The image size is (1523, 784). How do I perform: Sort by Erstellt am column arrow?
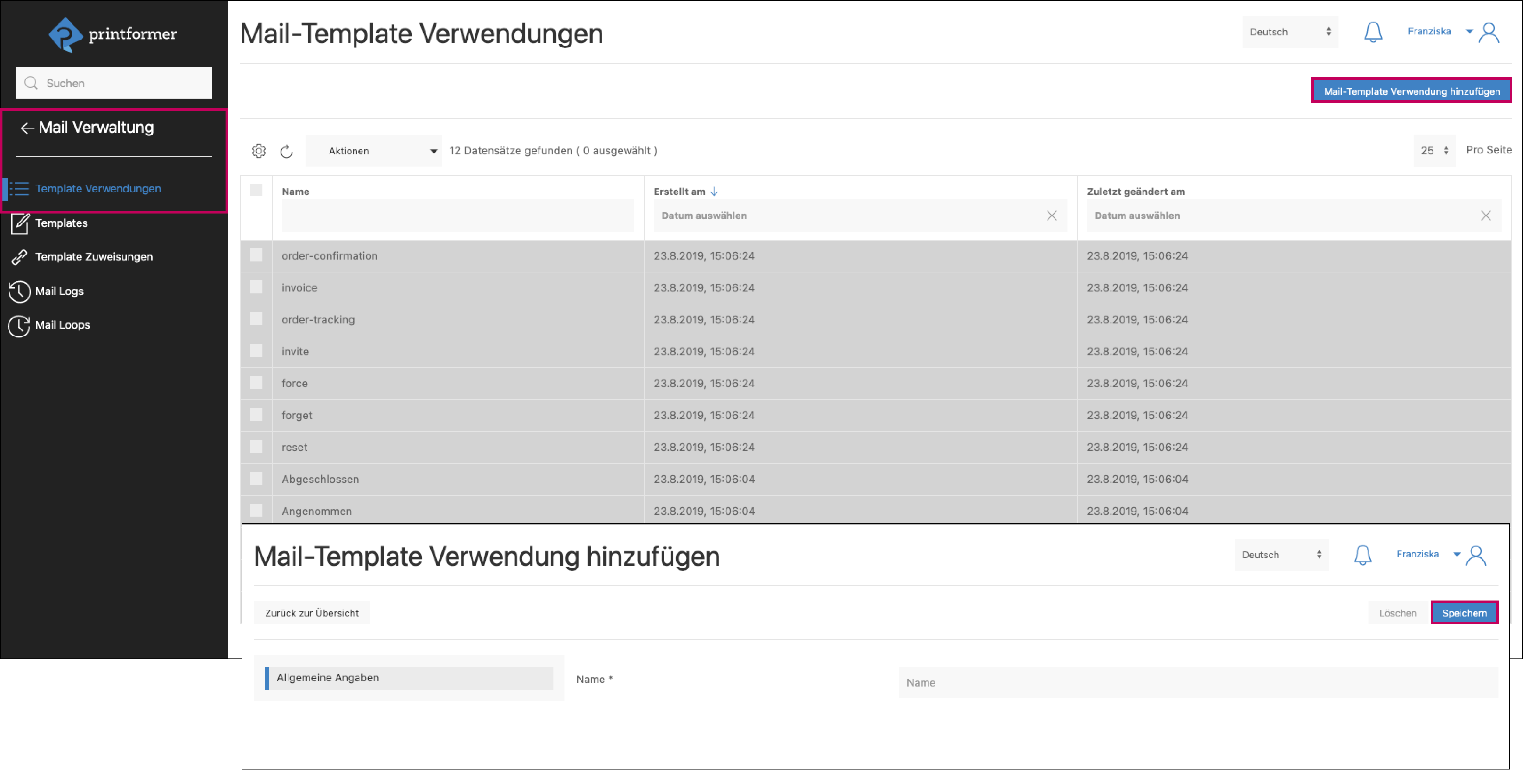pos(714,191)
